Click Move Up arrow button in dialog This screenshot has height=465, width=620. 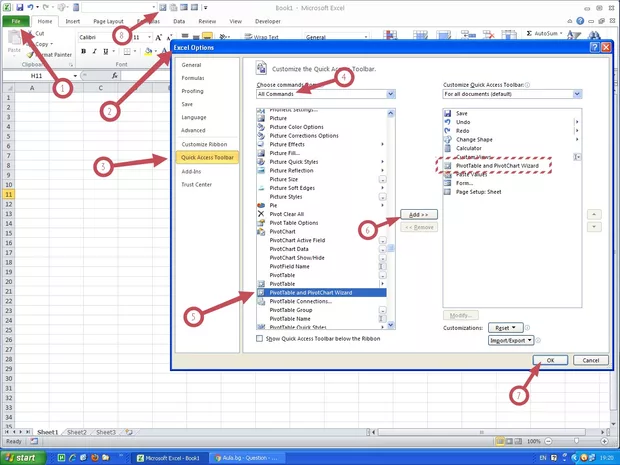594,214
